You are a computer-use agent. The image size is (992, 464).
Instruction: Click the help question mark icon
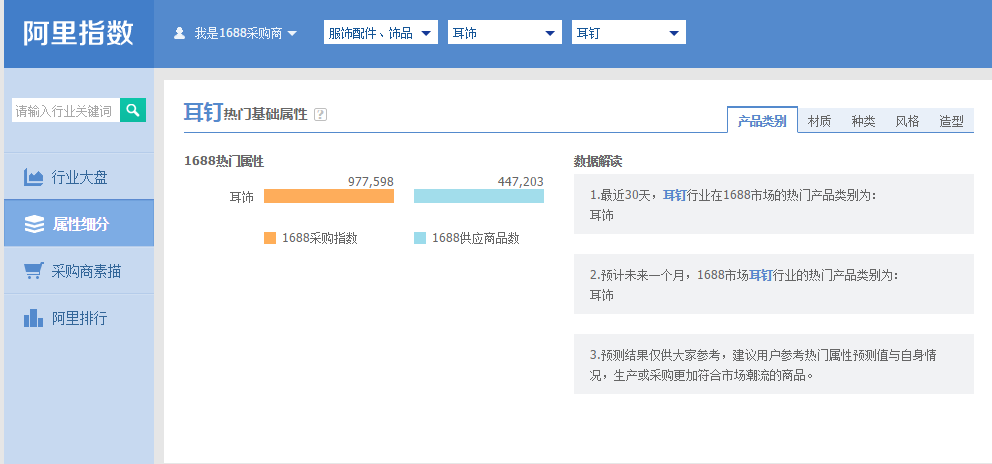pyautogui.click(x=320, y=115)
